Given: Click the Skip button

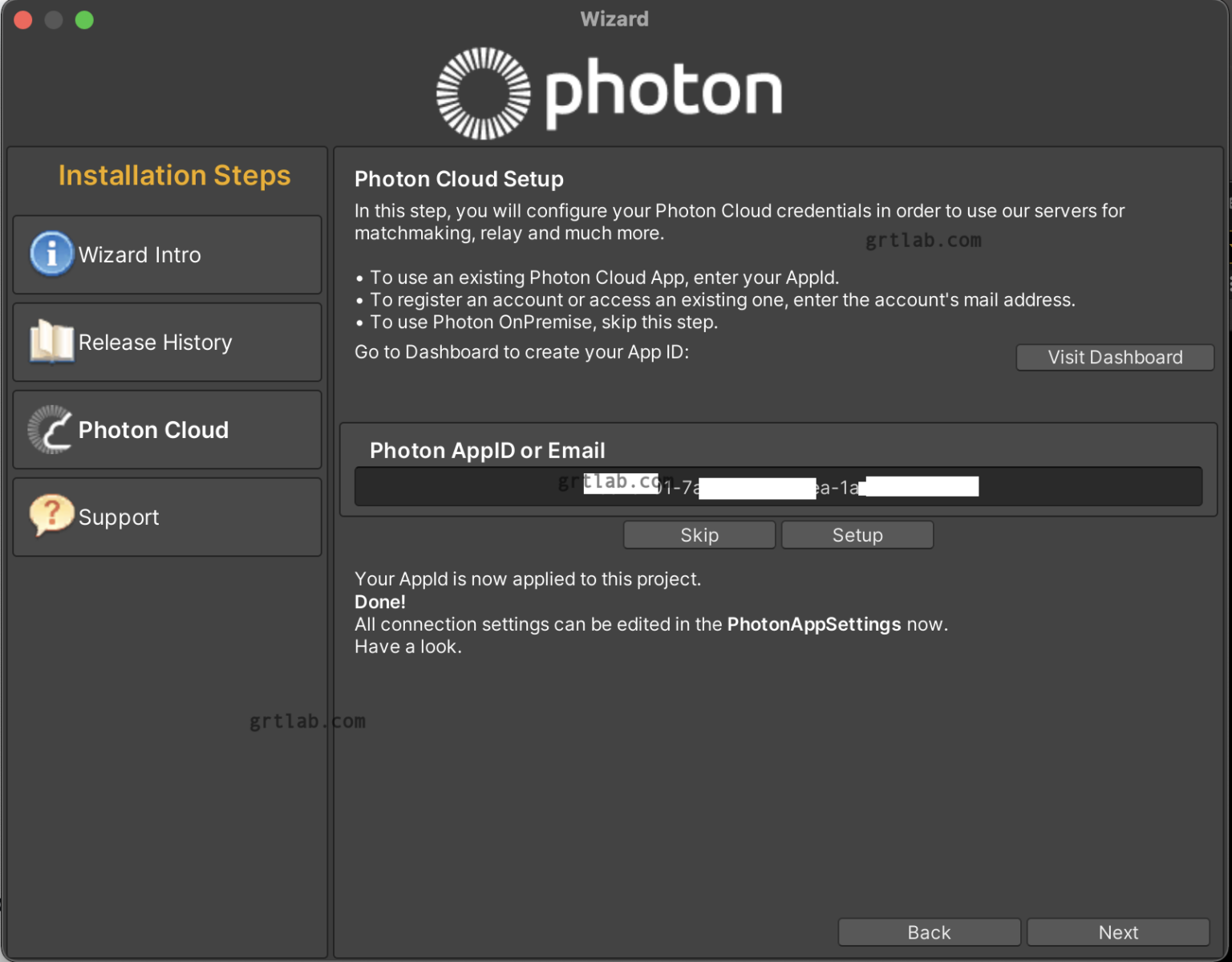Looking at the screenshot, I should coord(699,534).
